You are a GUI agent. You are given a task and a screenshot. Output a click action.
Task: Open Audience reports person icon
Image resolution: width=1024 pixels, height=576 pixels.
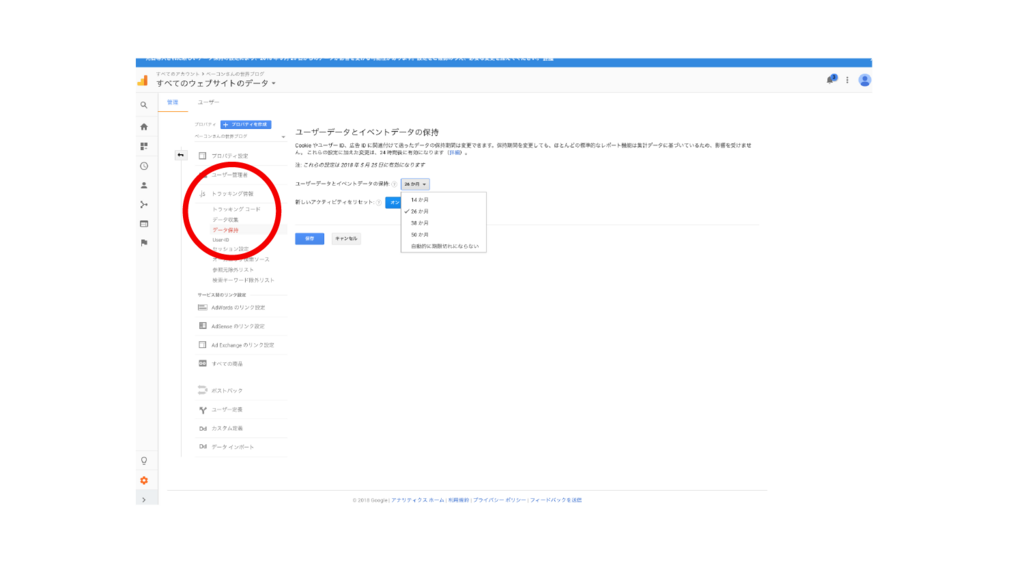(x=144, y=185)
